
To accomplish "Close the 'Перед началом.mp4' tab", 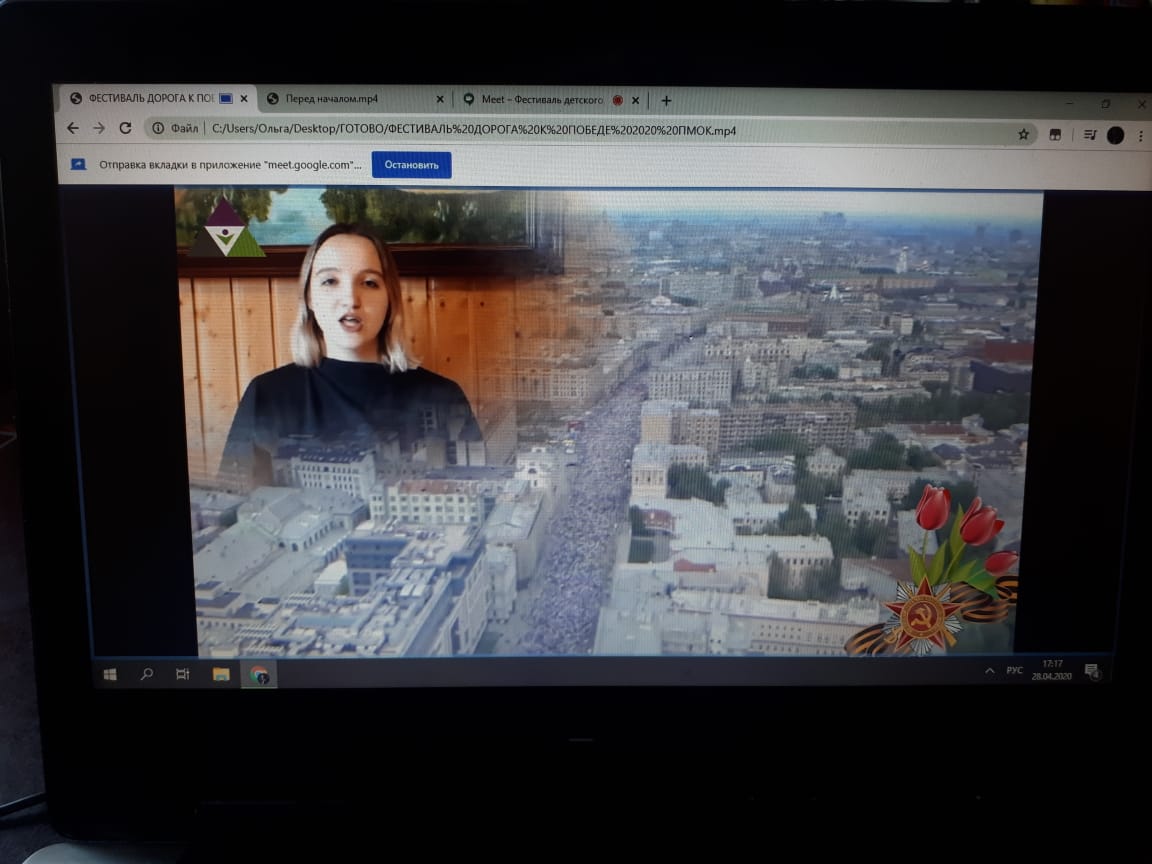I will tap(440, 98).
